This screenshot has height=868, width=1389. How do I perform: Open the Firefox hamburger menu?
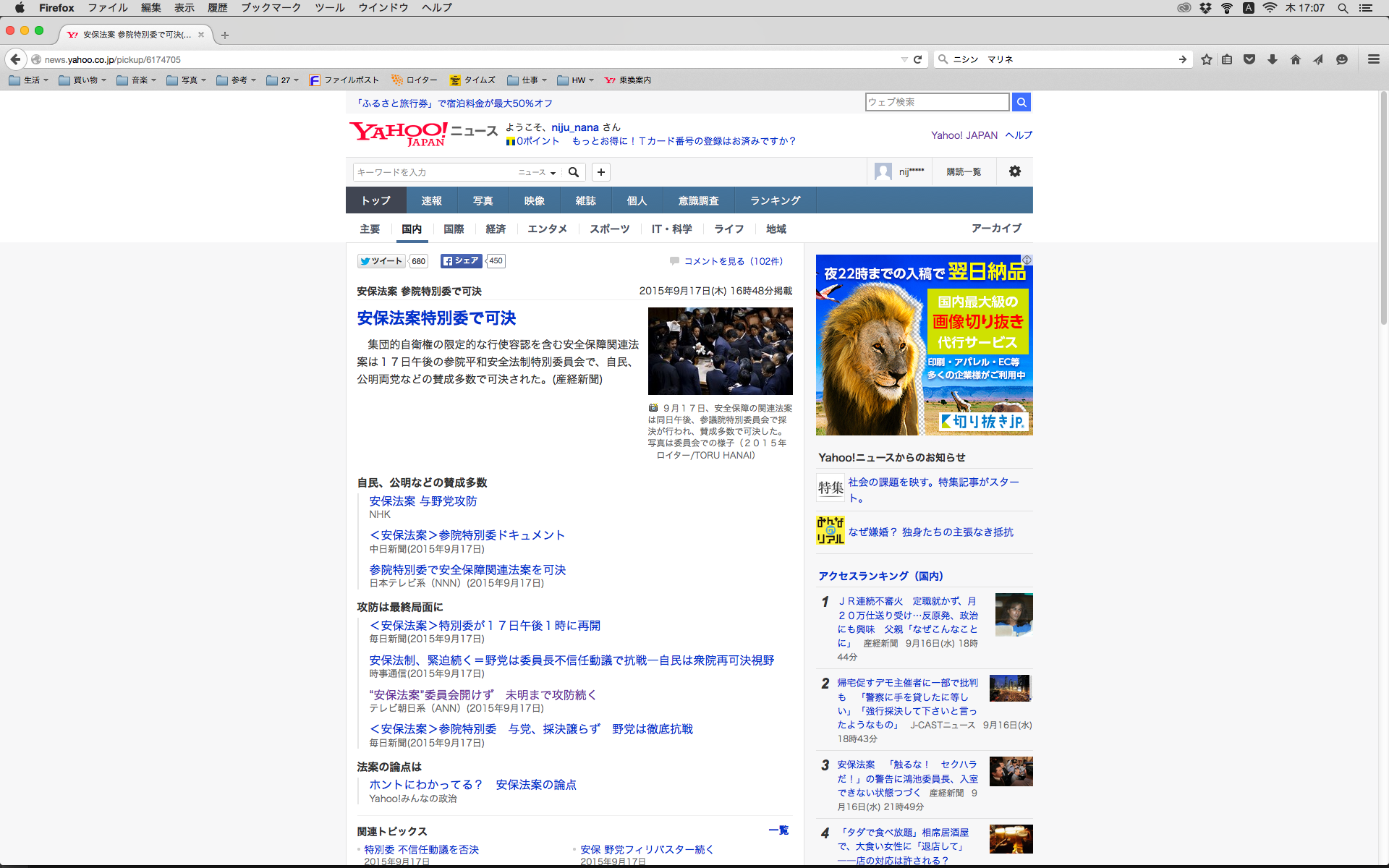[1373, 59]
